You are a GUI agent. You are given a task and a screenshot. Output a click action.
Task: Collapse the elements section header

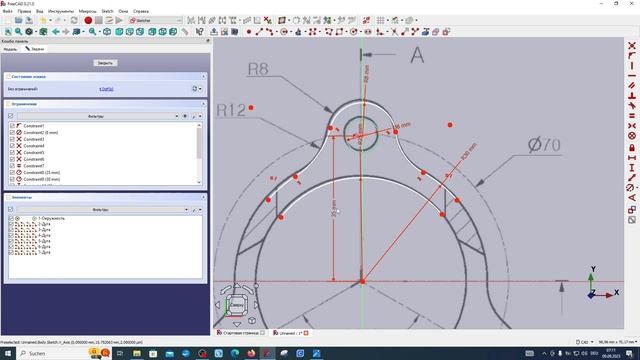tap(203, 197)
